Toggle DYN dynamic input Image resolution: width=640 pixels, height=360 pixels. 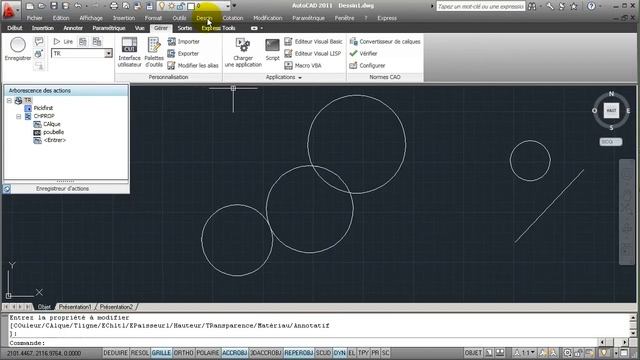coord(339,353)
